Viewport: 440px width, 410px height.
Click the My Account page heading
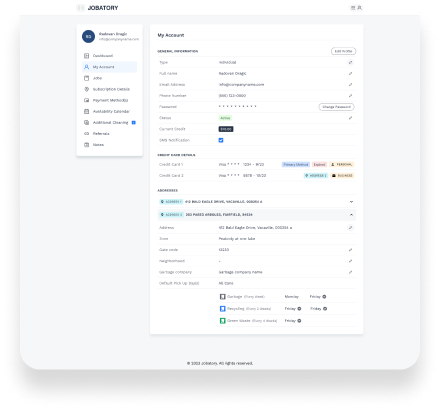(x=171, y=35)
